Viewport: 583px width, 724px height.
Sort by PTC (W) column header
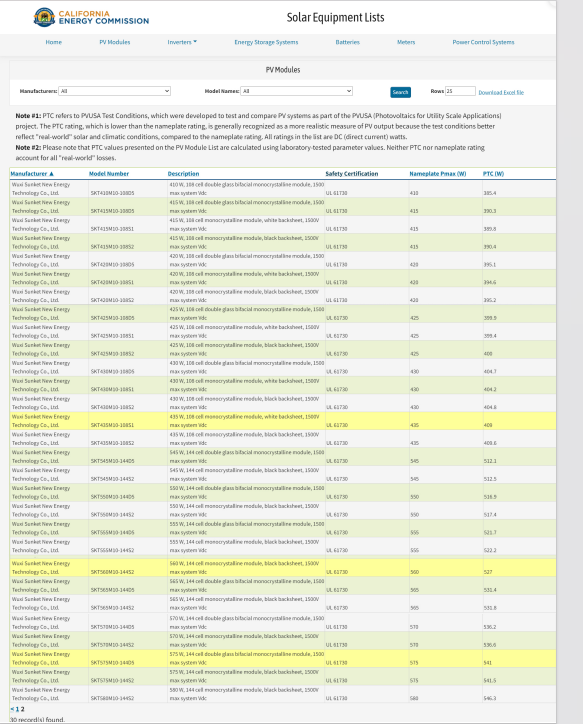[x=493, y=174]
